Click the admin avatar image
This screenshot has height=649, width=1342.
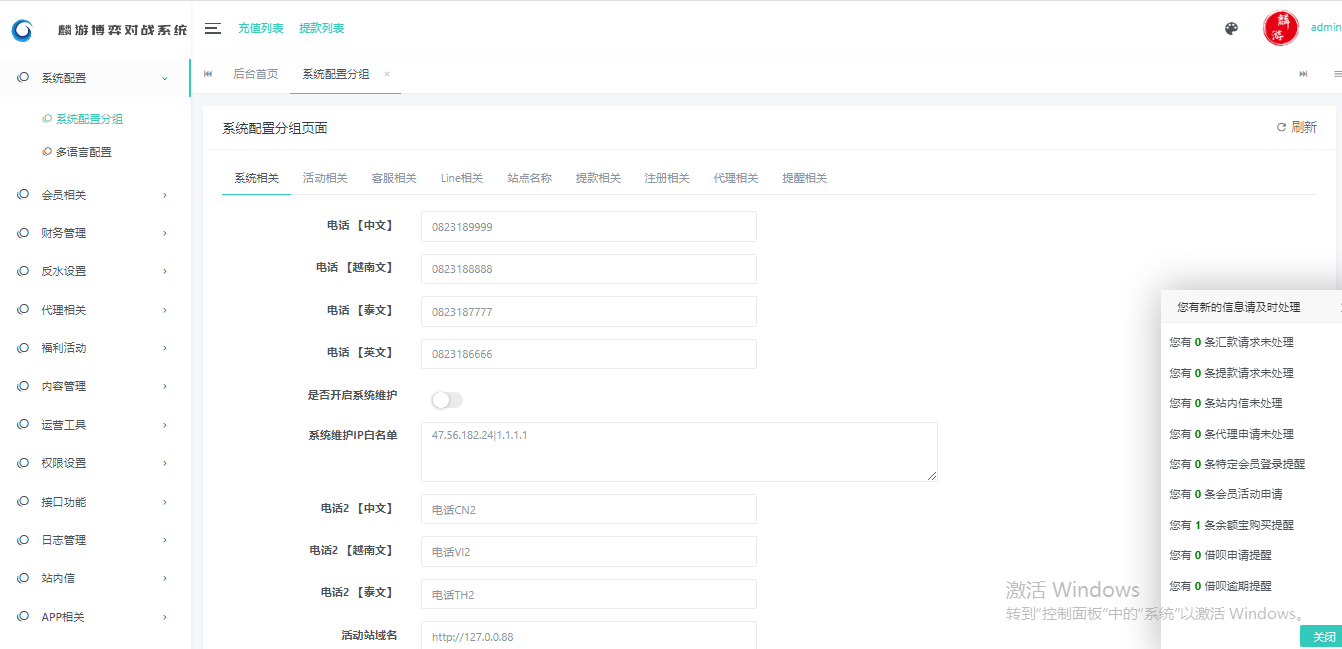tap(1280, 29)
